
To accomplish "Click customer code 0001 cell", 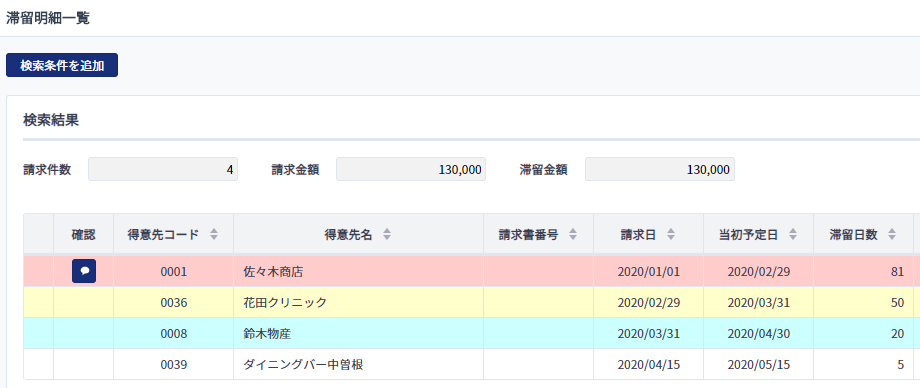I will (174, 272).
